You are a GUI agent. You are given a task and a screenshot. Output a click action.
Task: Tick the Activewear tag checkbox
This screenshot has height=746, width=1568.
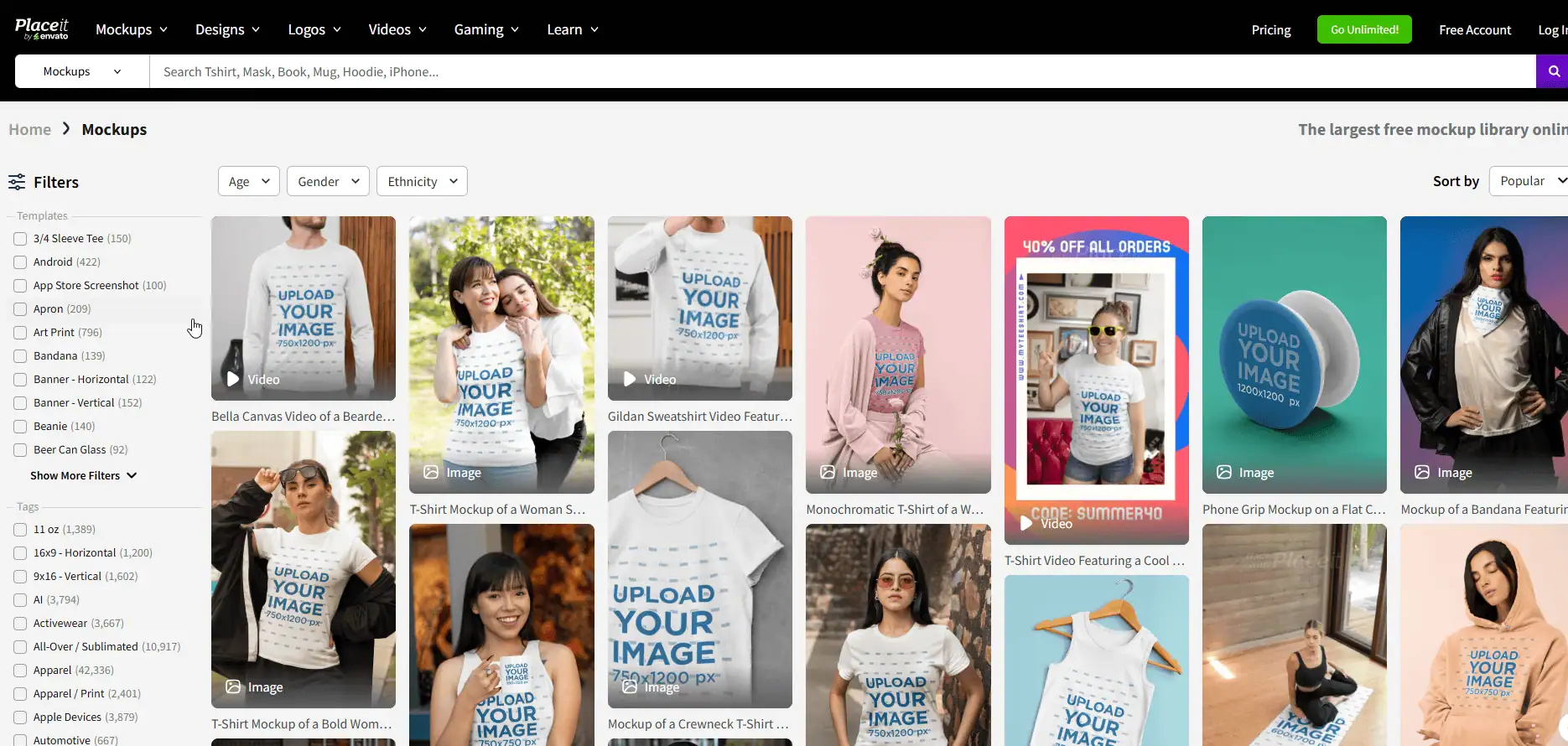pyautogui.click(x=20, y=624)
